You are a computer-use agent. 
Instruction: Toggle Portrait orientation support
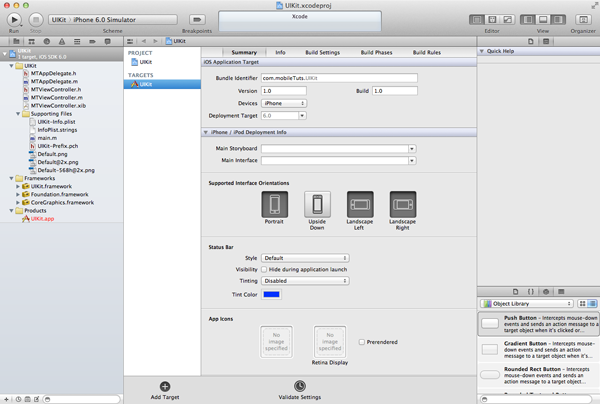(274, 204)
